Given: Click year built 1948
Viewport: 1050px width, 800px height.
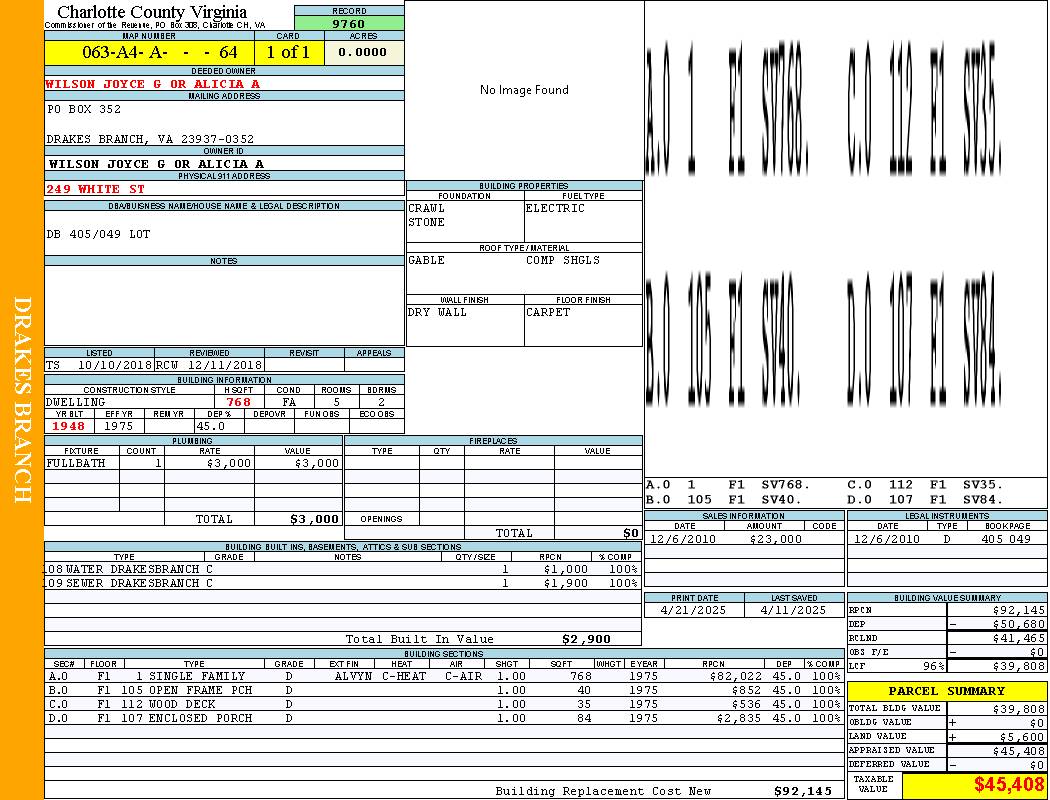Looking at the screenshot, I should (69, 426).
